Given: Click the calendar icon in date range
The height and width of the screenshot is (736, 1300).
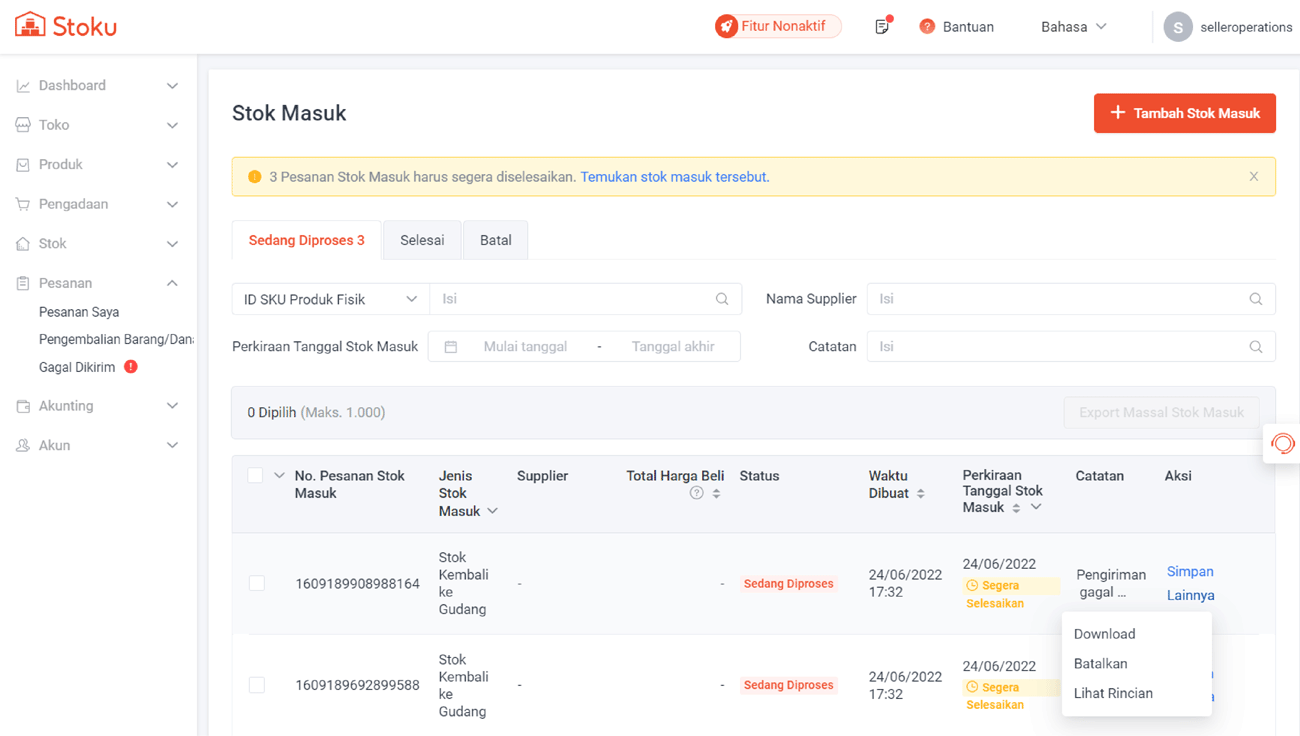Looking at the screenshot, I should [451, 347].
